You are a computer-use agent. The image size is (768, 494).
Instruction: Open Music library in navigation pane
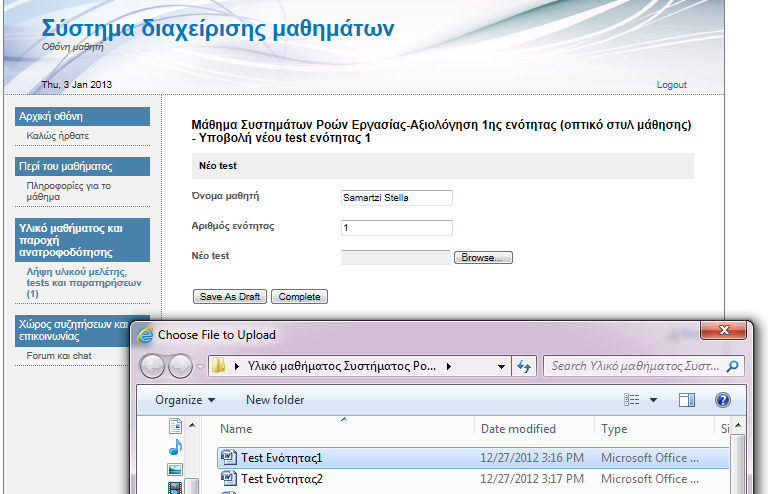[175, 447]
